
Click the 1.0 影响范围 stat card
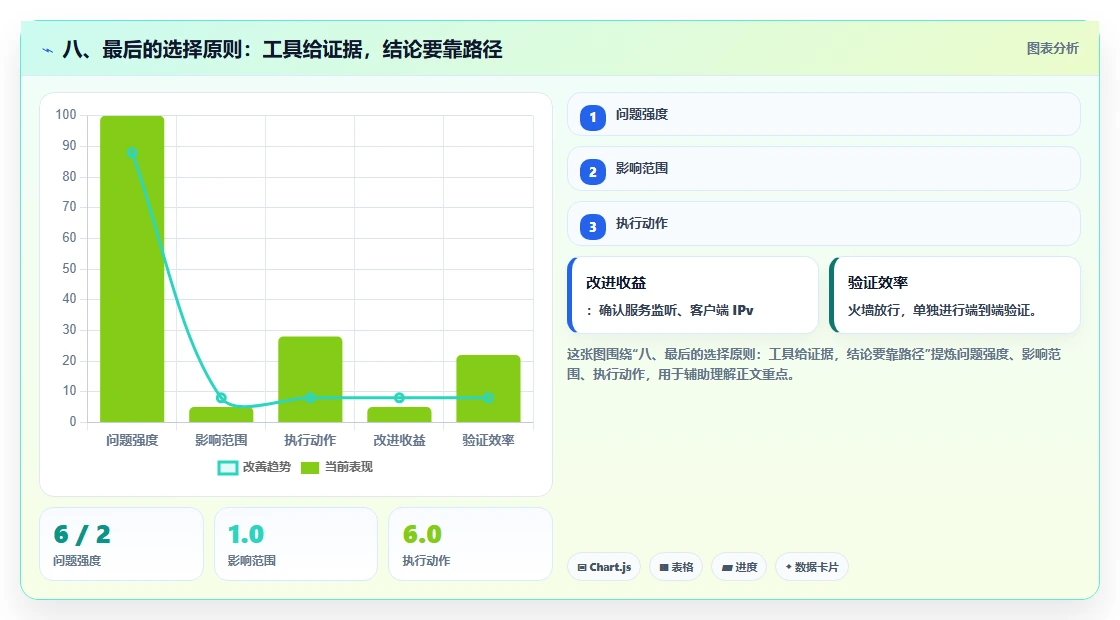click(296, 544)
